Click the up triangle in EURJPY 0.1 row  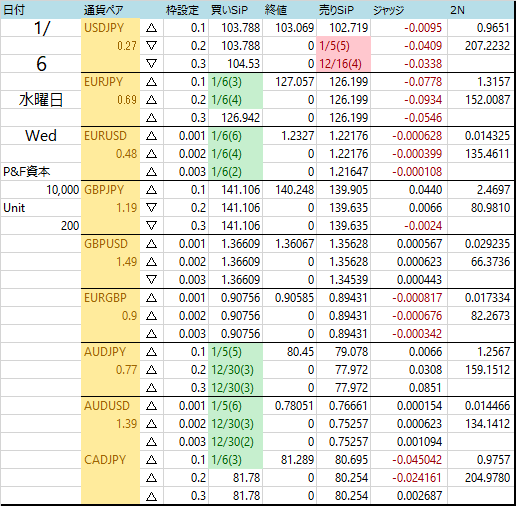pyautogui.click(x=151, y=82)
